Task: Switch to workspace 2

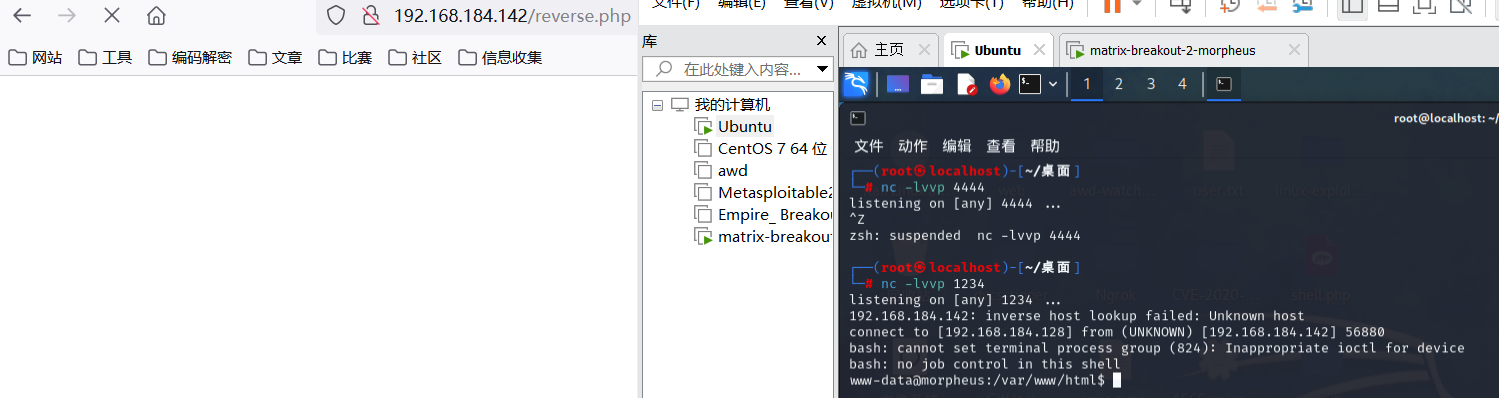Action: pyautogui.click(x=1119, y=84)
